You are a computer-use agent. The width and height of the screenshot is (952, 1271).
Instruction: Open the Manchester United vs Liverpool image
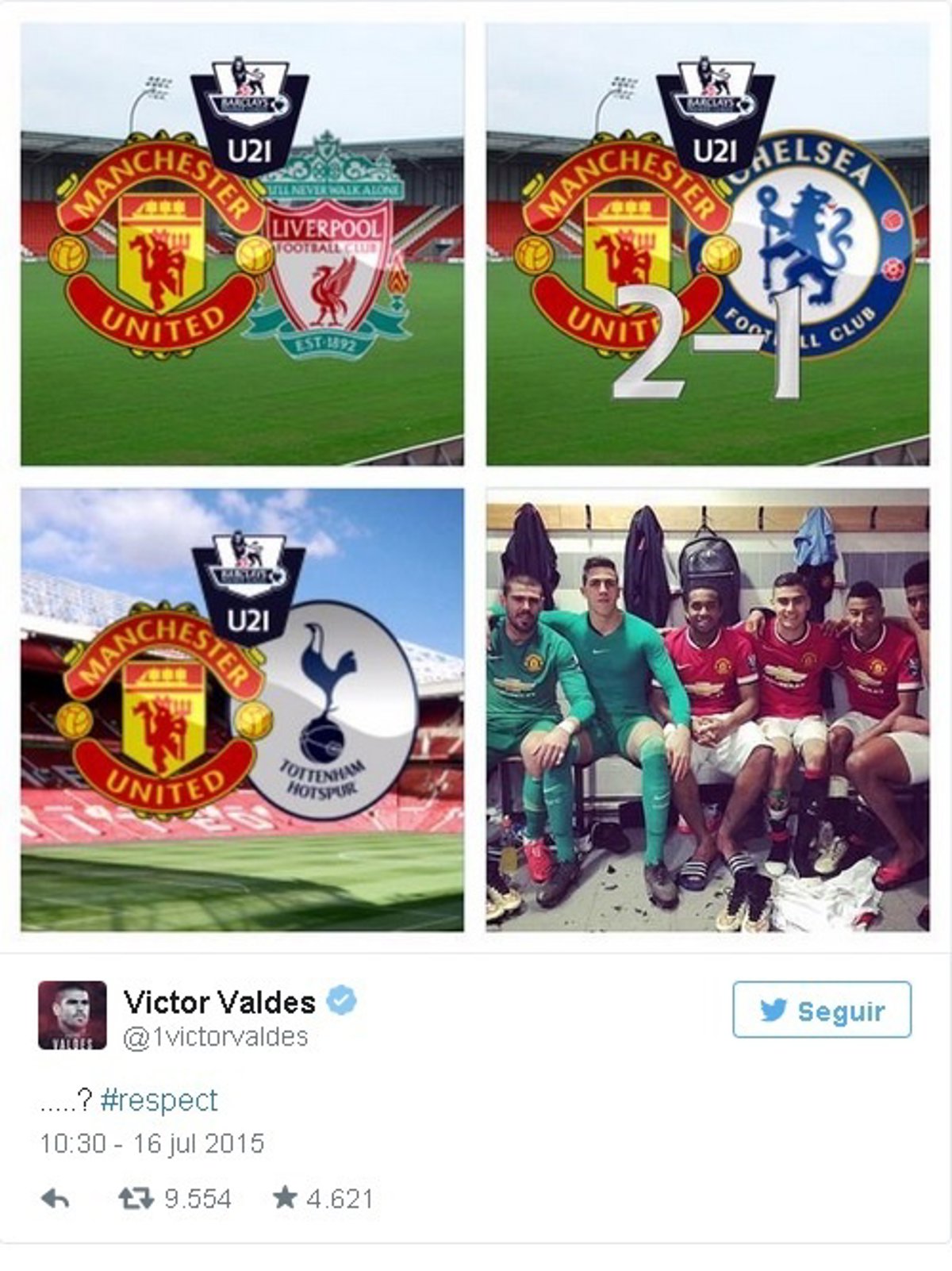pyautogui.click(x=242, y=244)
